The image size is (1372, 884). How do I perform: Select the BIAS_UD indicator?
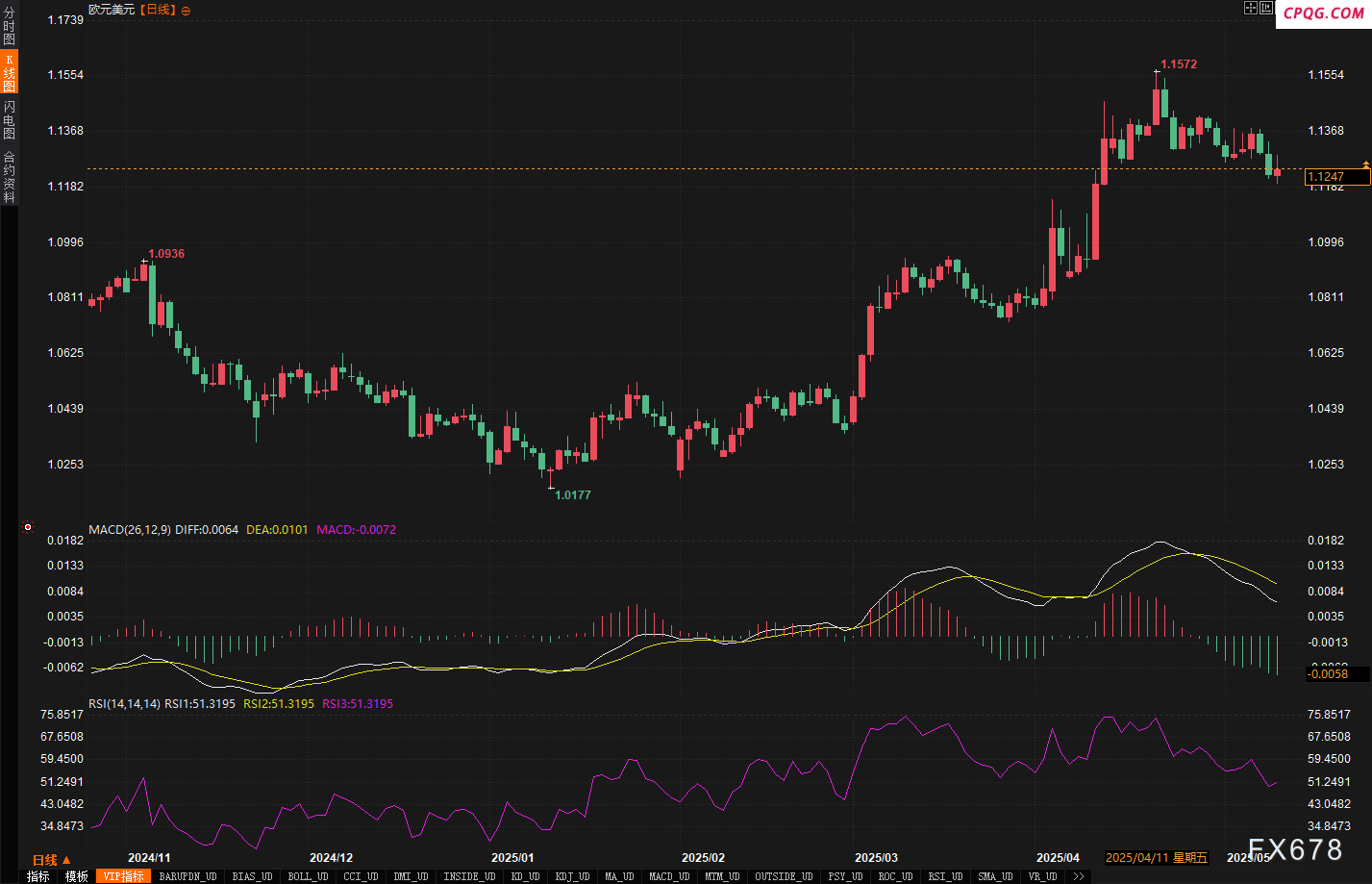coord(253,876)
